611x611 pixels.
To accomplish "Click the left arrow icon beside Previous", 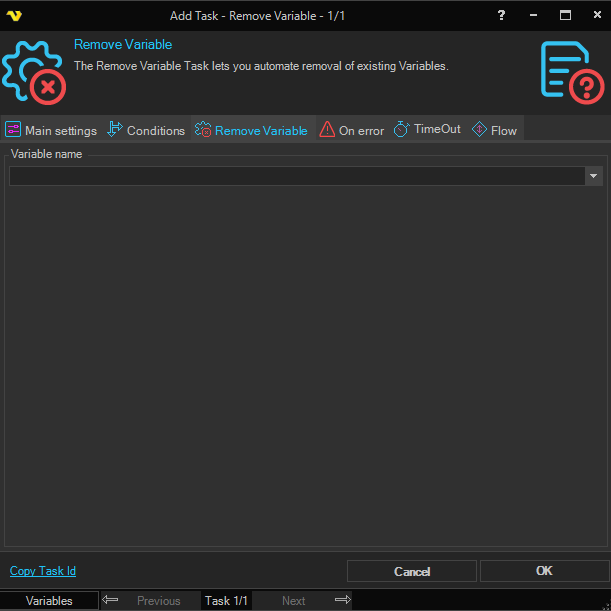I will (110, 600).
